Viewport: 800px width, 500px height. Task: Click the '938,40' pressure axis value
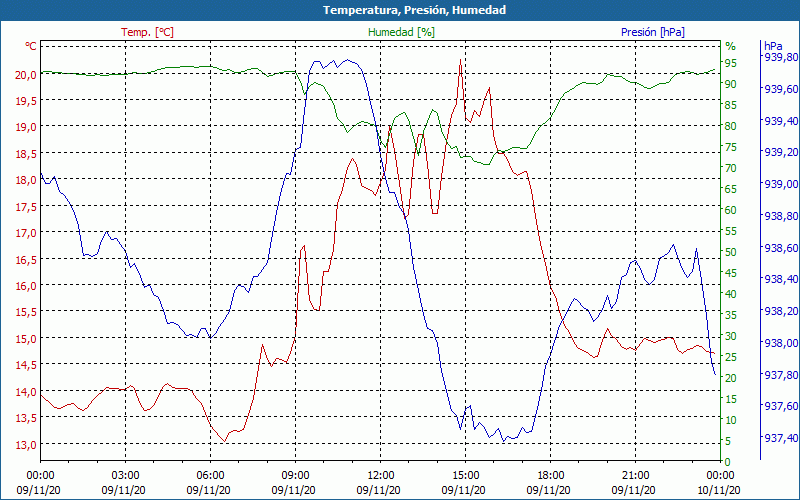coord(782,279)
